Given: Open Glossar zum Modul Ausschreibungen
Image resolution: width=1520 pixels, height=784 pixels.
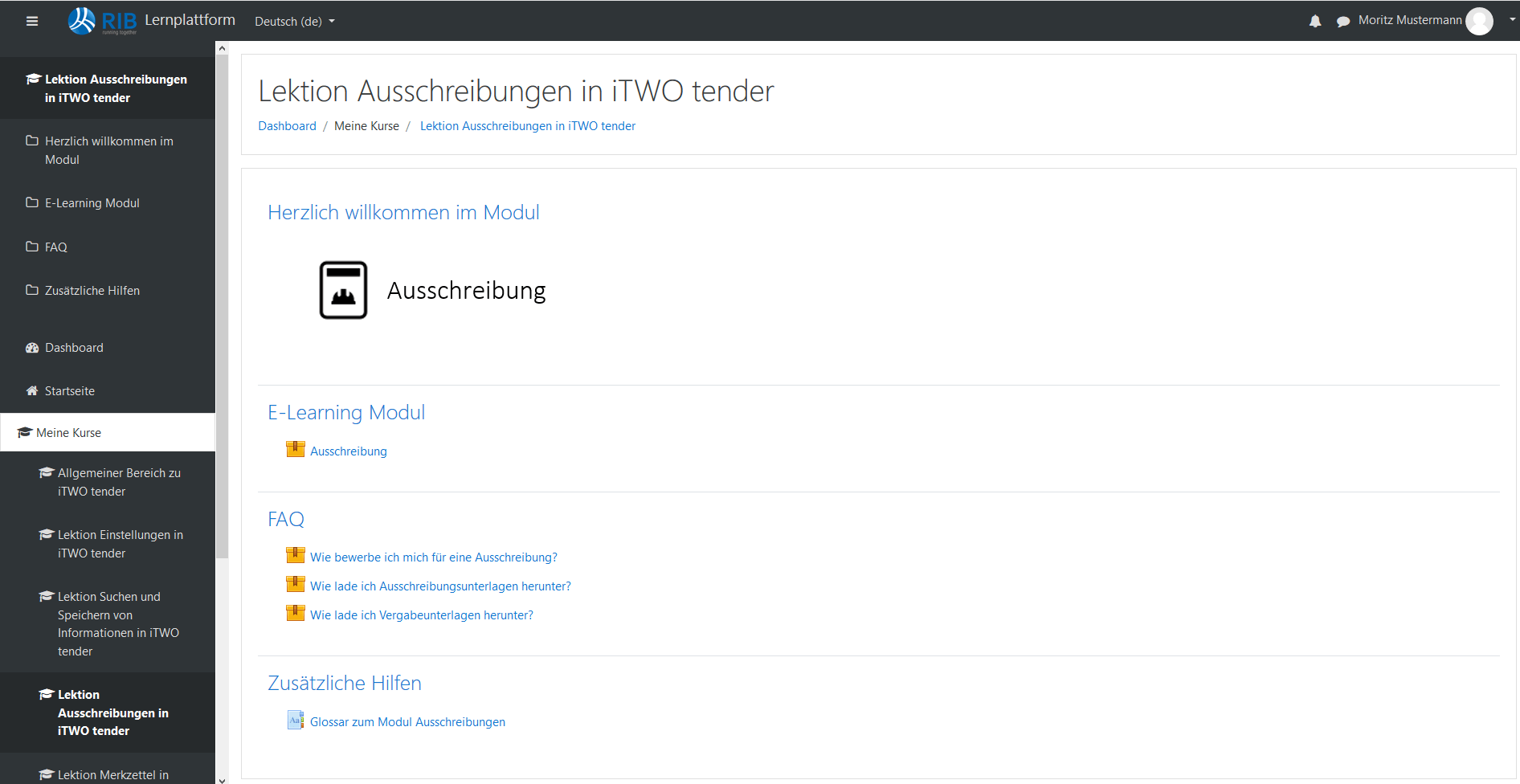Looking at the screenshot, I should 407,722.
